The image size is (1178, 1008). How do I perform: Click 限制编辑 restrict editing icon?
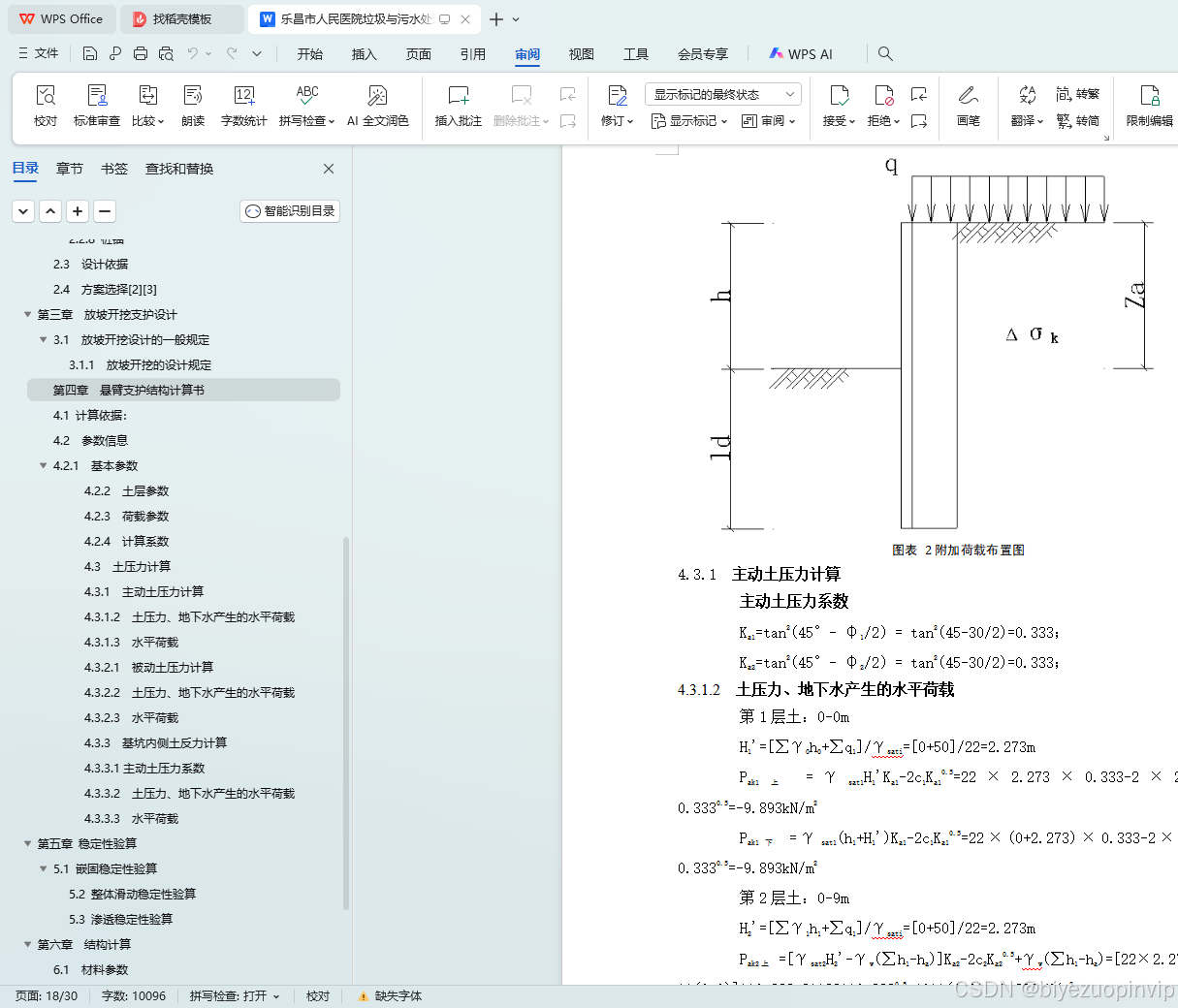tap(1150, 95)
